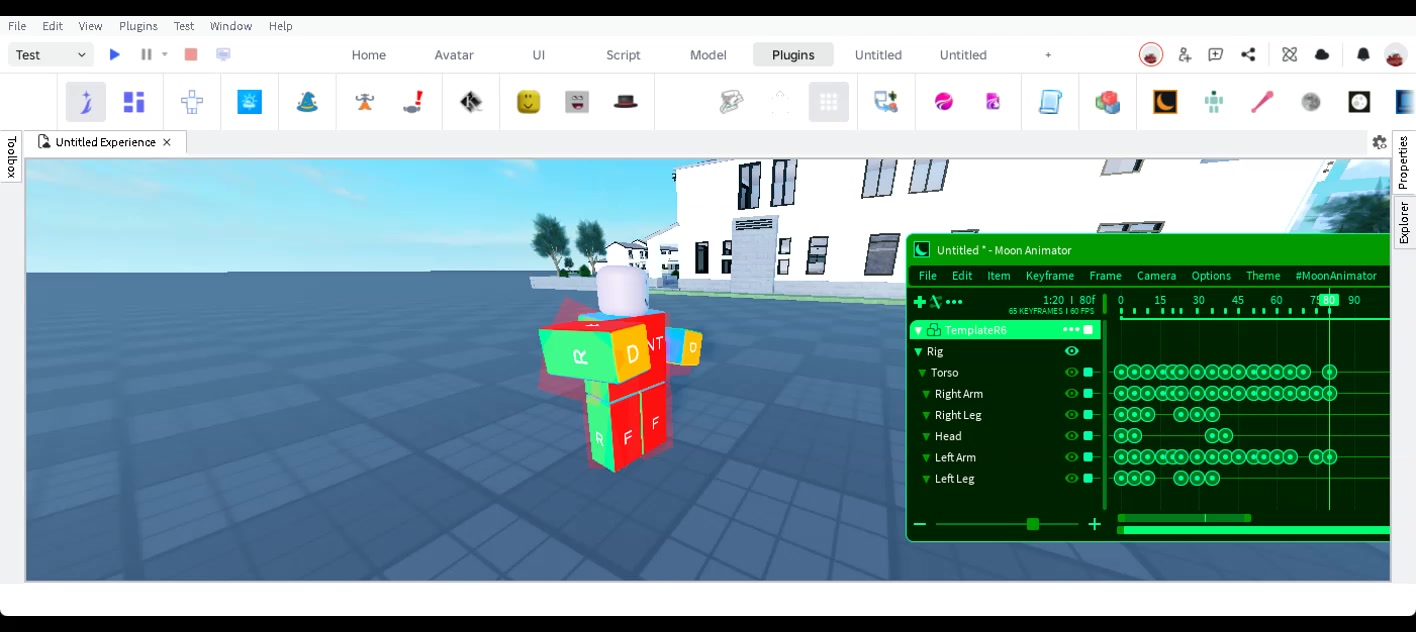Click the blue sparkle plugin icon
The image size is (1416, 632).
tap(86, 102)
